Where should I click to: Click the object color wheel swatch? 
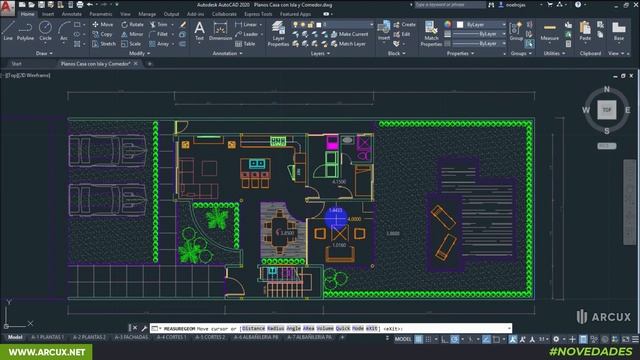point(448,24)
